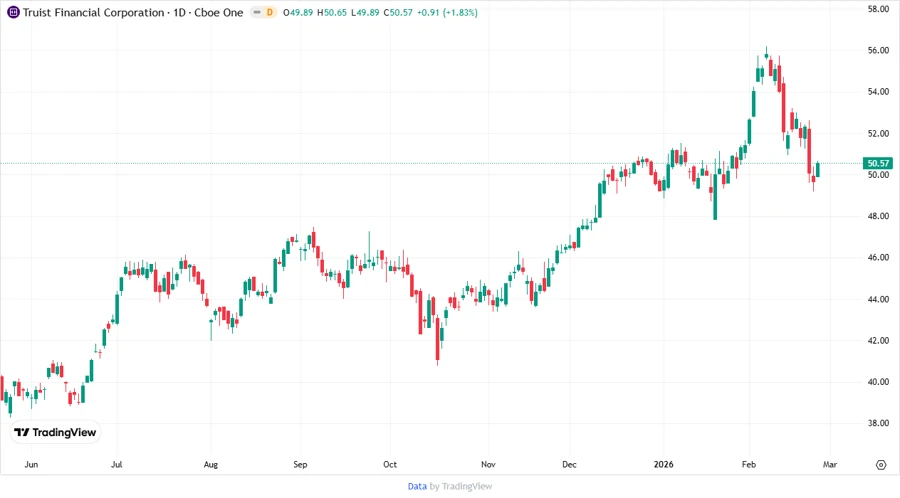Click the Feb label on time axis

(749, 465)
